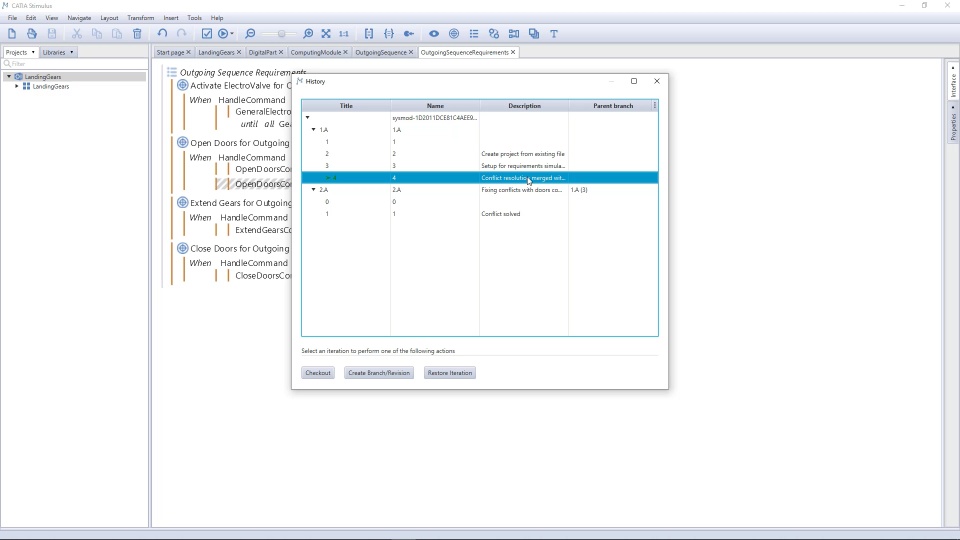Open the dropdown arrow beside the play icon
This screenshot has height=540, width=960.
click(232, 34)
